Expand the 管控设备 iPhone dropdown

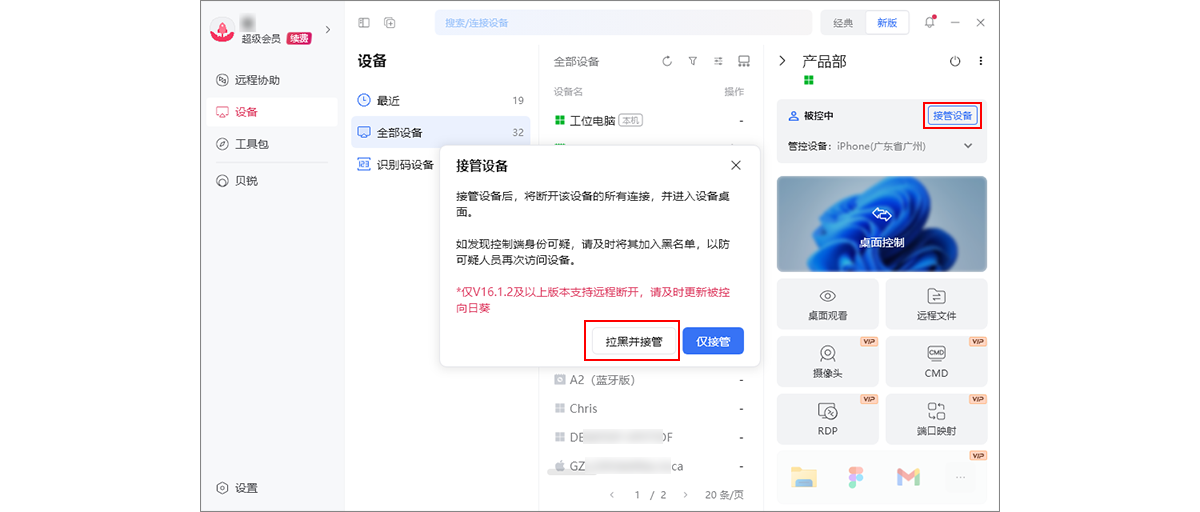(967, 145)
